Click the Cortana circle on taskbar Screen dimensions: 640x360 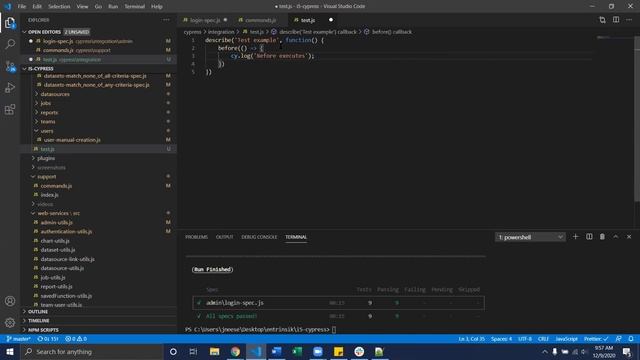click(173, 351)
